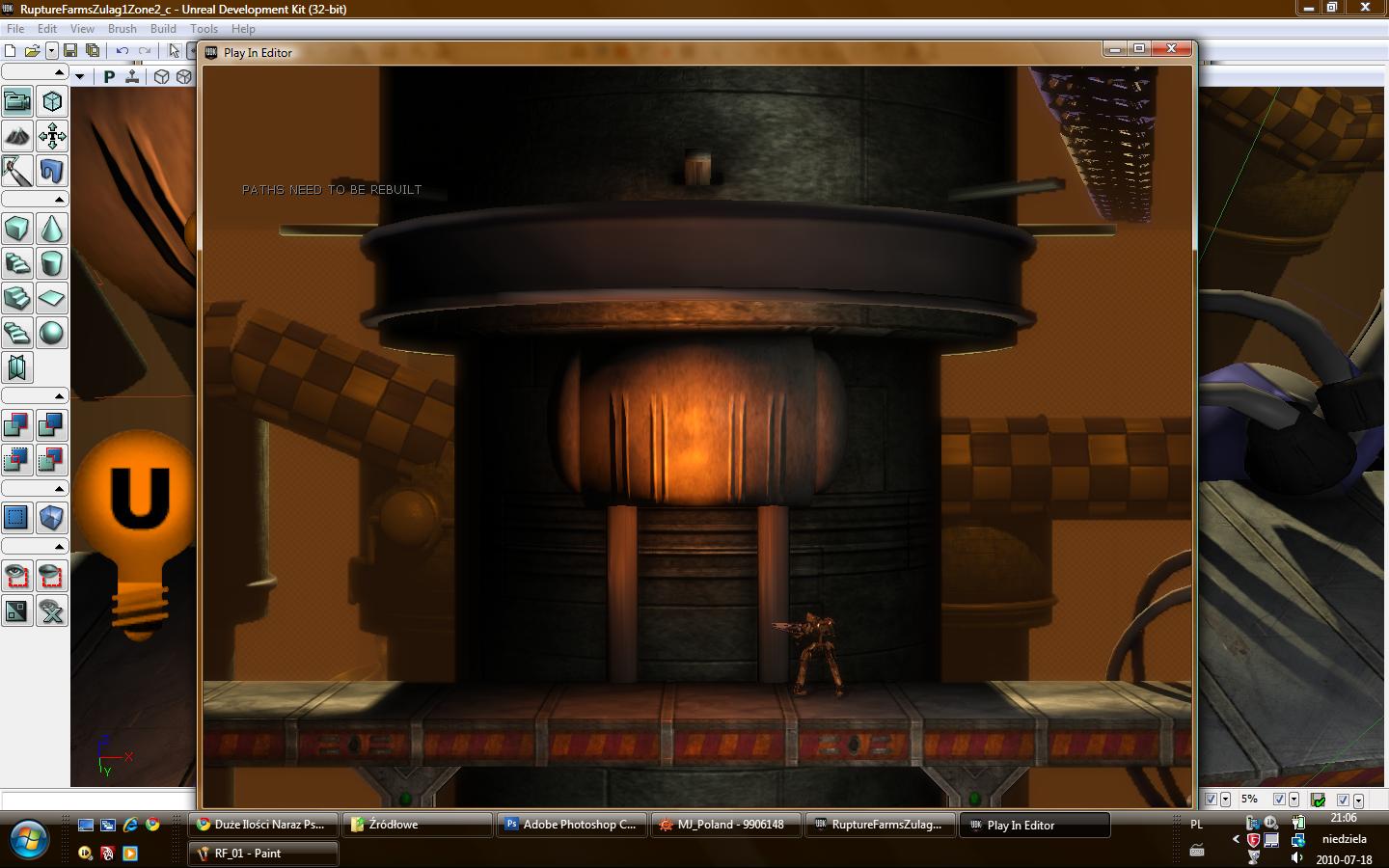Click the CSG Add button

pos(17,425)
